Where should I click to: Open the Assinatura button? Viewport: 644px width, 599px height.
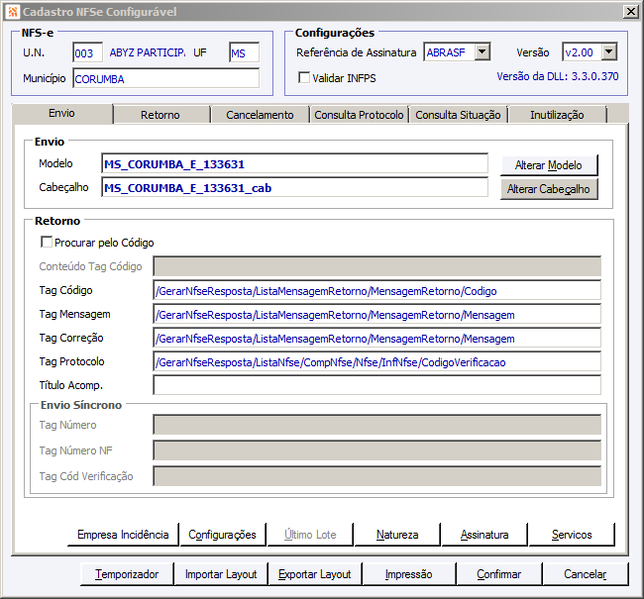[x=484, y=534]
